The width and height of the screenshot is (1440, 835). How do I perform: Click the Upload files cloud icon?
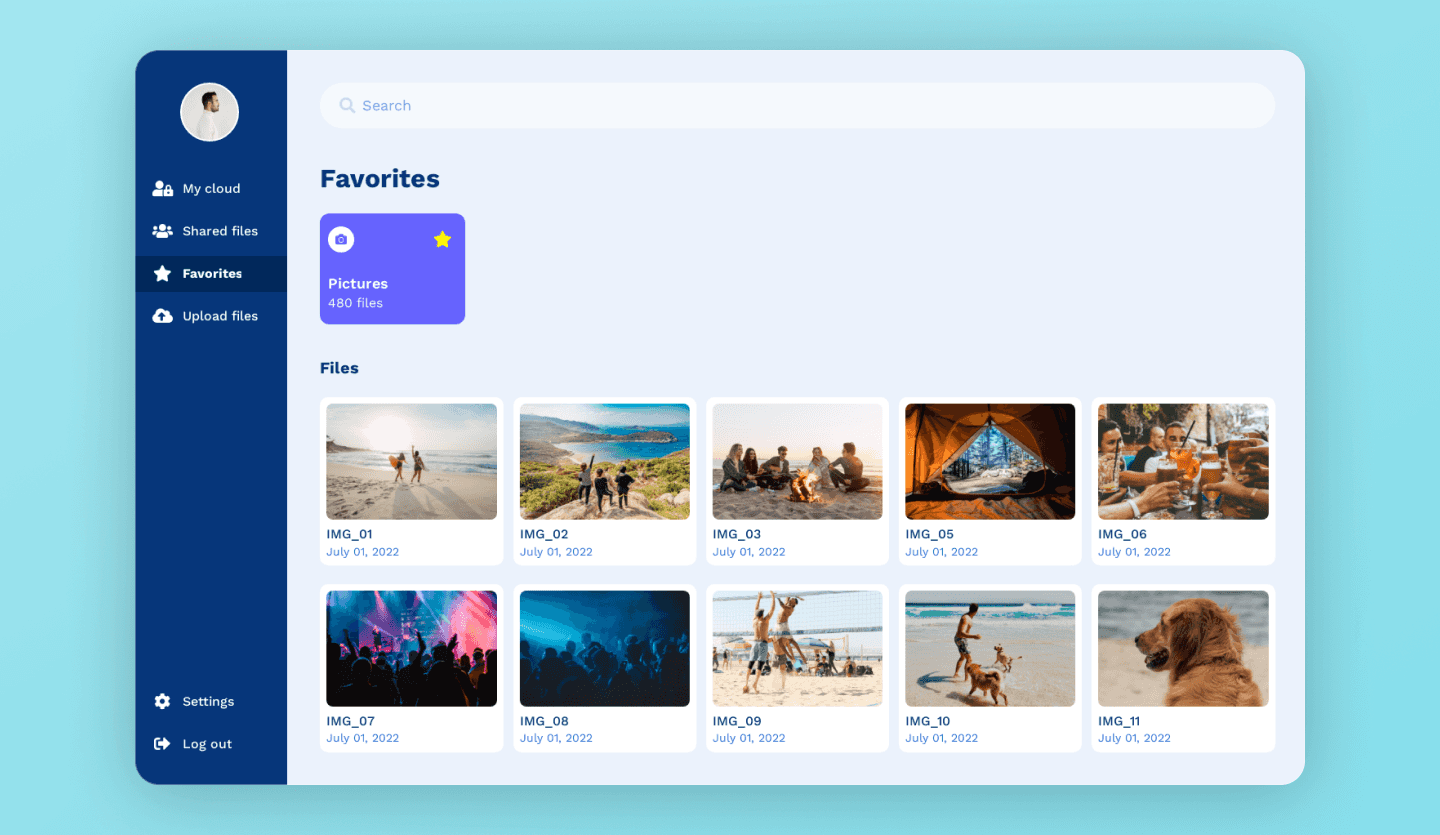[x=162, y=316]
